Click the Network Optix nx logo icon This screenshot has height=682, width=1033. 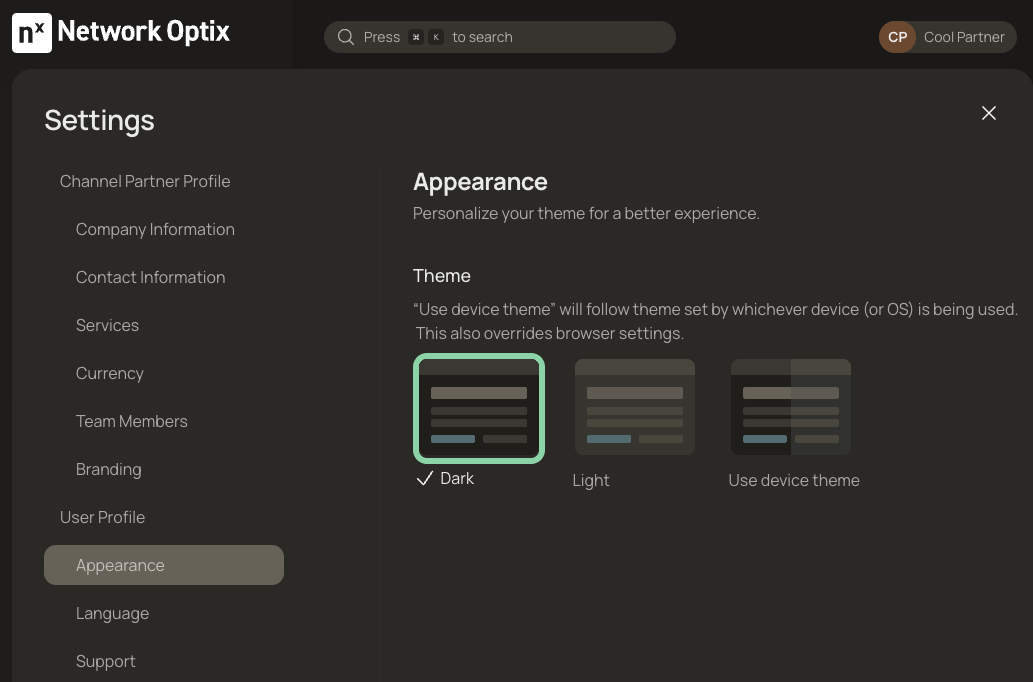click(32, 33)
